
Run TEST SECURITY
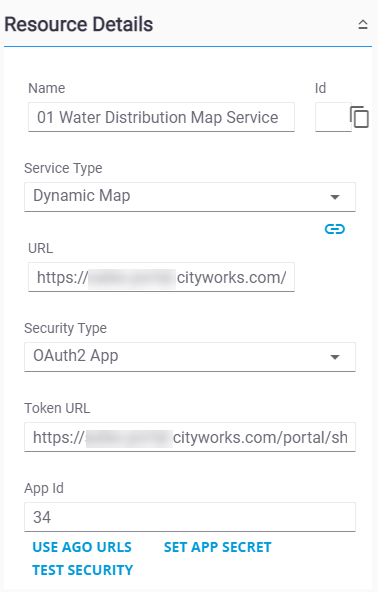tap(83, 570)
